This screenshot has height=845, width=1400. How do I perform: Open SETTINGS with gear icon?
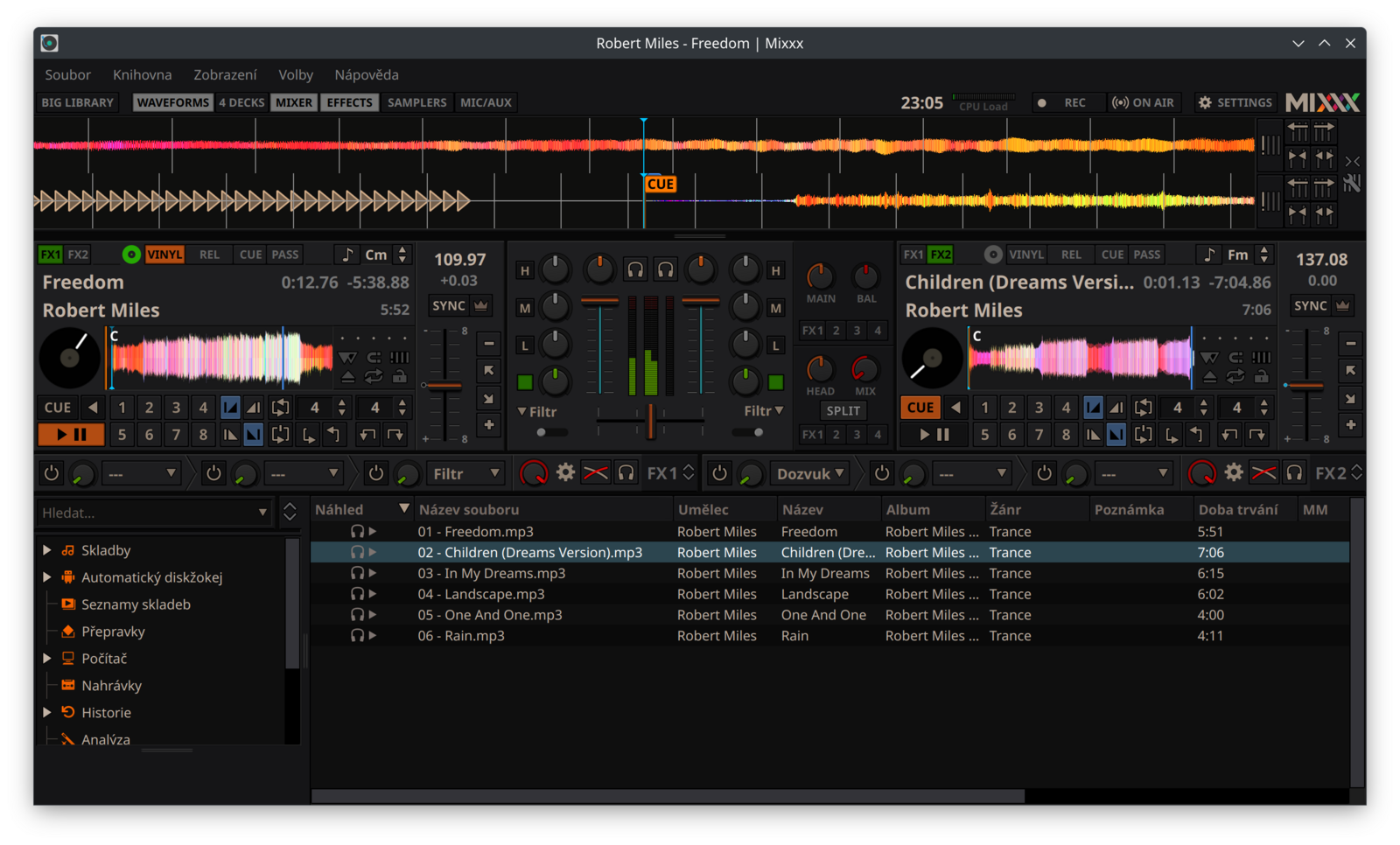coord(1235,102)
